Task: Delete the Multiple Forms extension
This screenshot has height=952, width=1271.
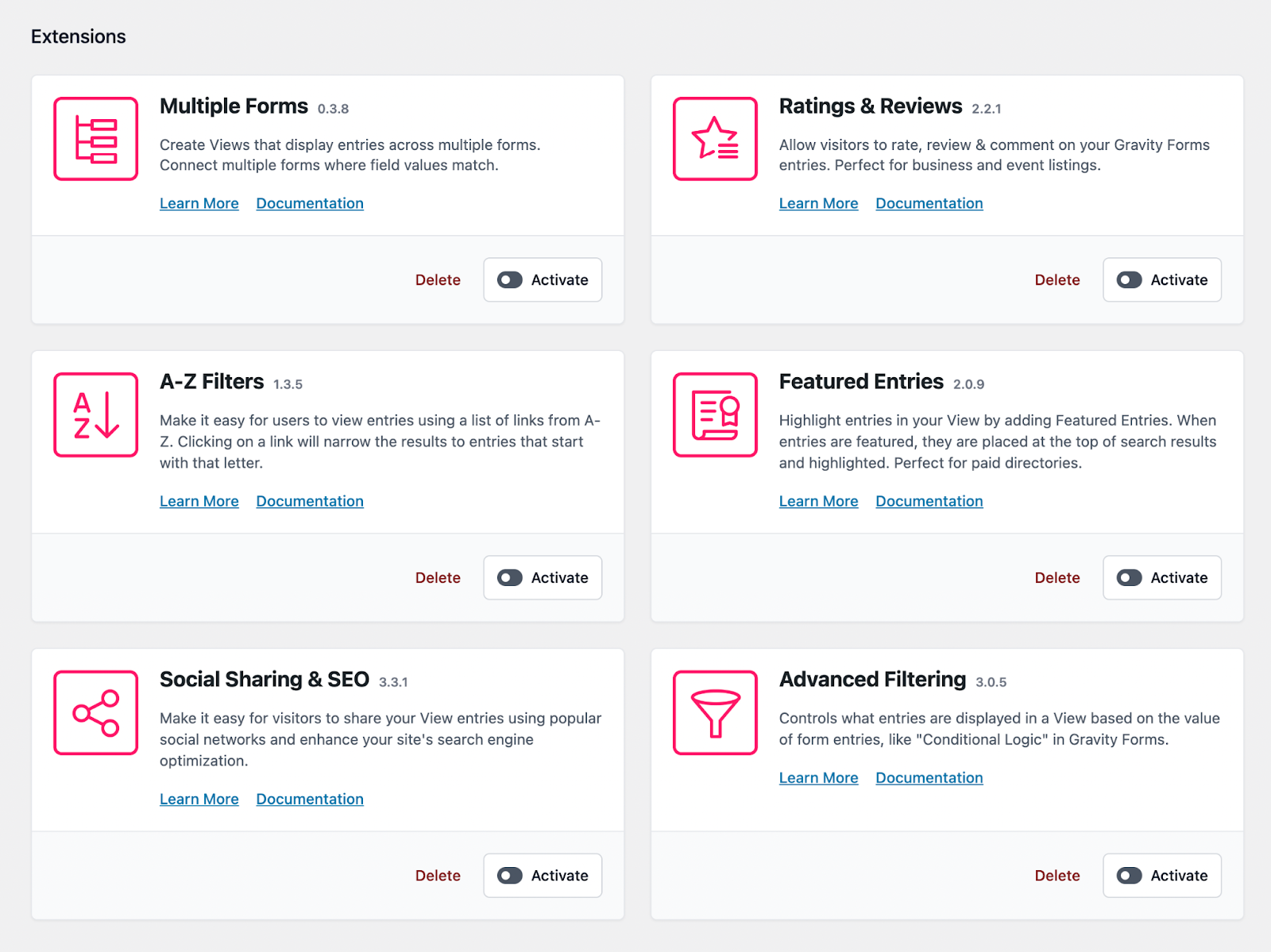Action: (x=438, y=279)
